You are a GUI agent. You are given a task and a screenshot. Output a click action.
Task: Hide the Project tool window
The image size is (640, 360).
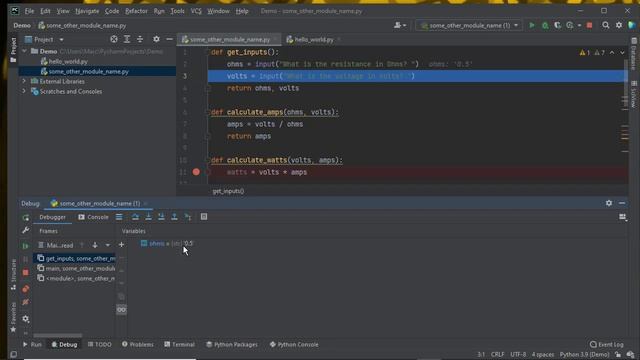169,39
